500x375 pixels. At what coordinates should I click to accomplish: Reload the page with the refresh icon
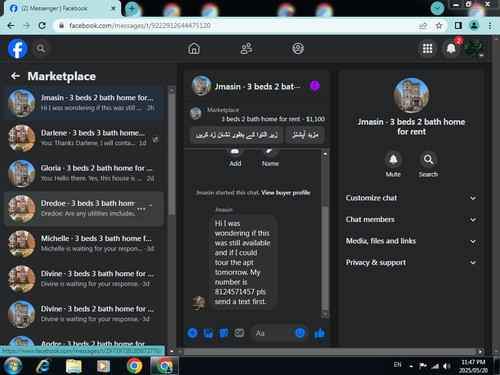[42, 25]
